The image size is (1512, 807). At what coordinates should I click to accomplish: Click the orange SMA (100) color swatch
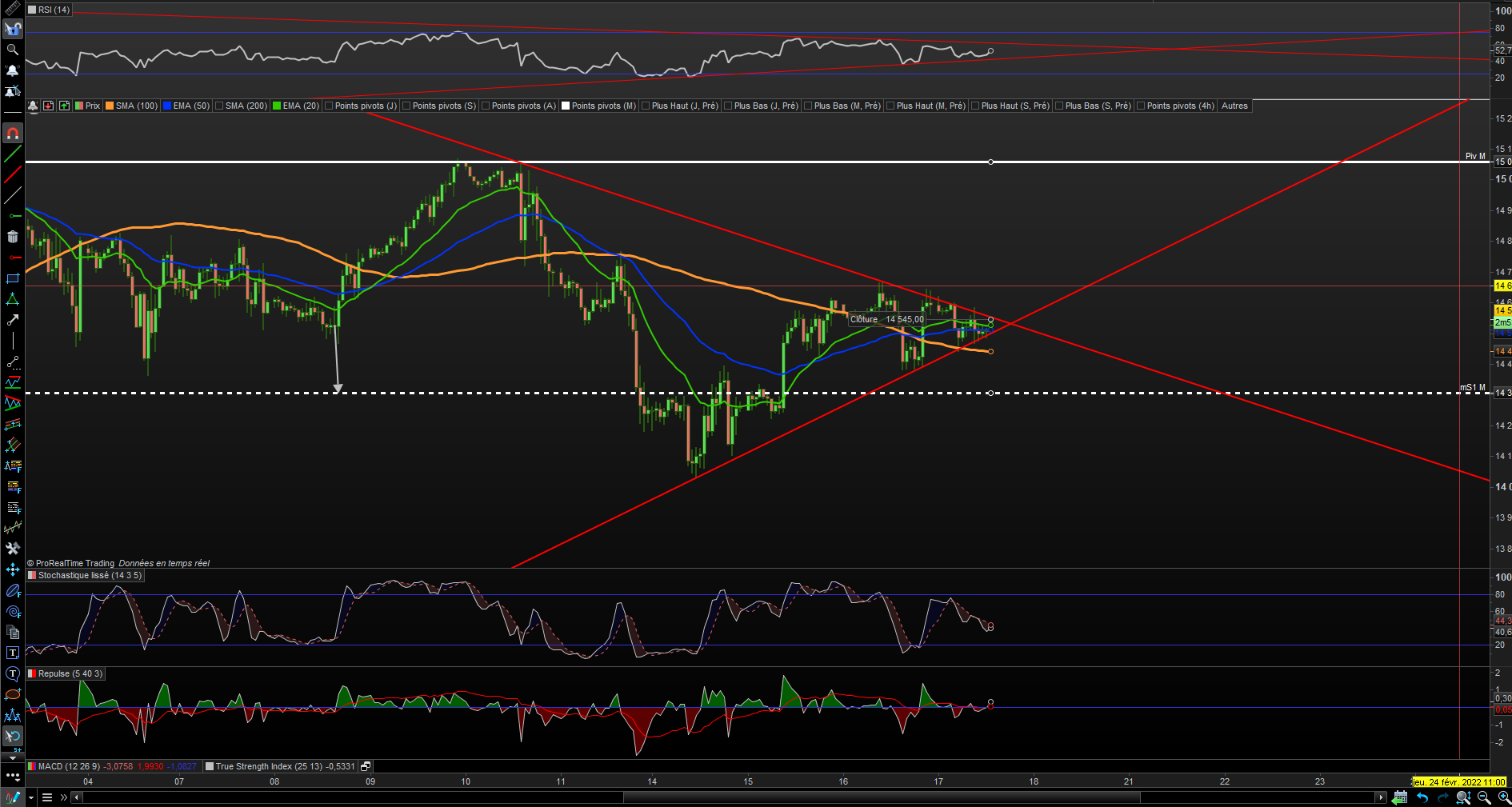110,106
